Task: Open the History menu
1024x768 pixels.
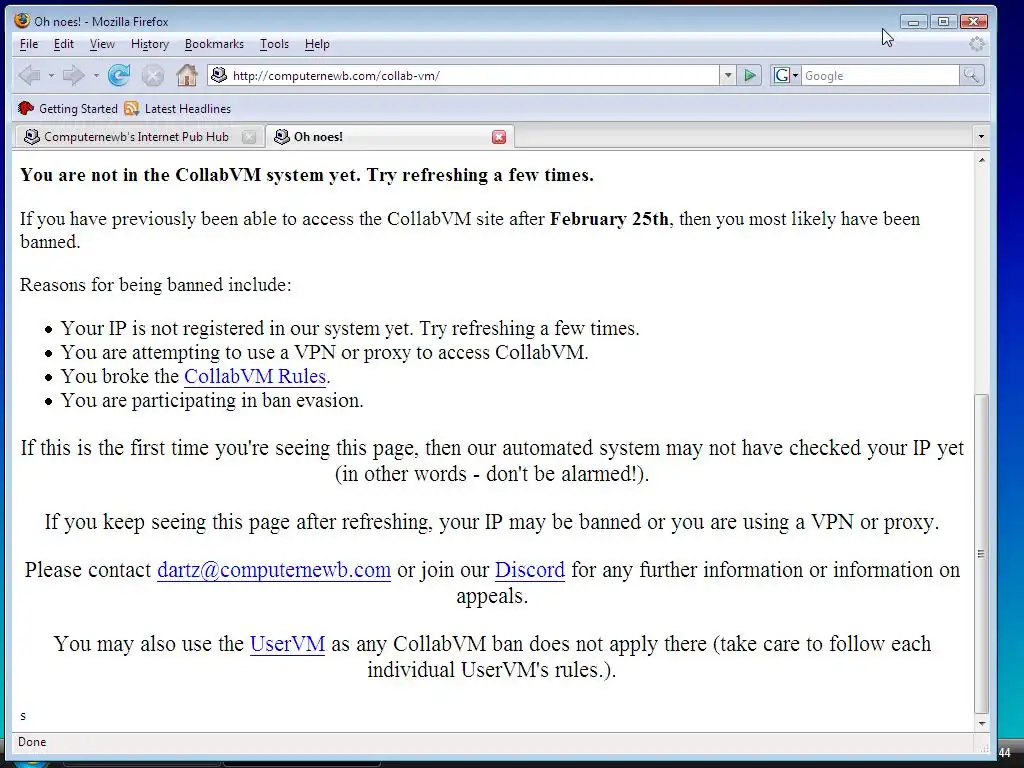Action: (x=150, y=44)
